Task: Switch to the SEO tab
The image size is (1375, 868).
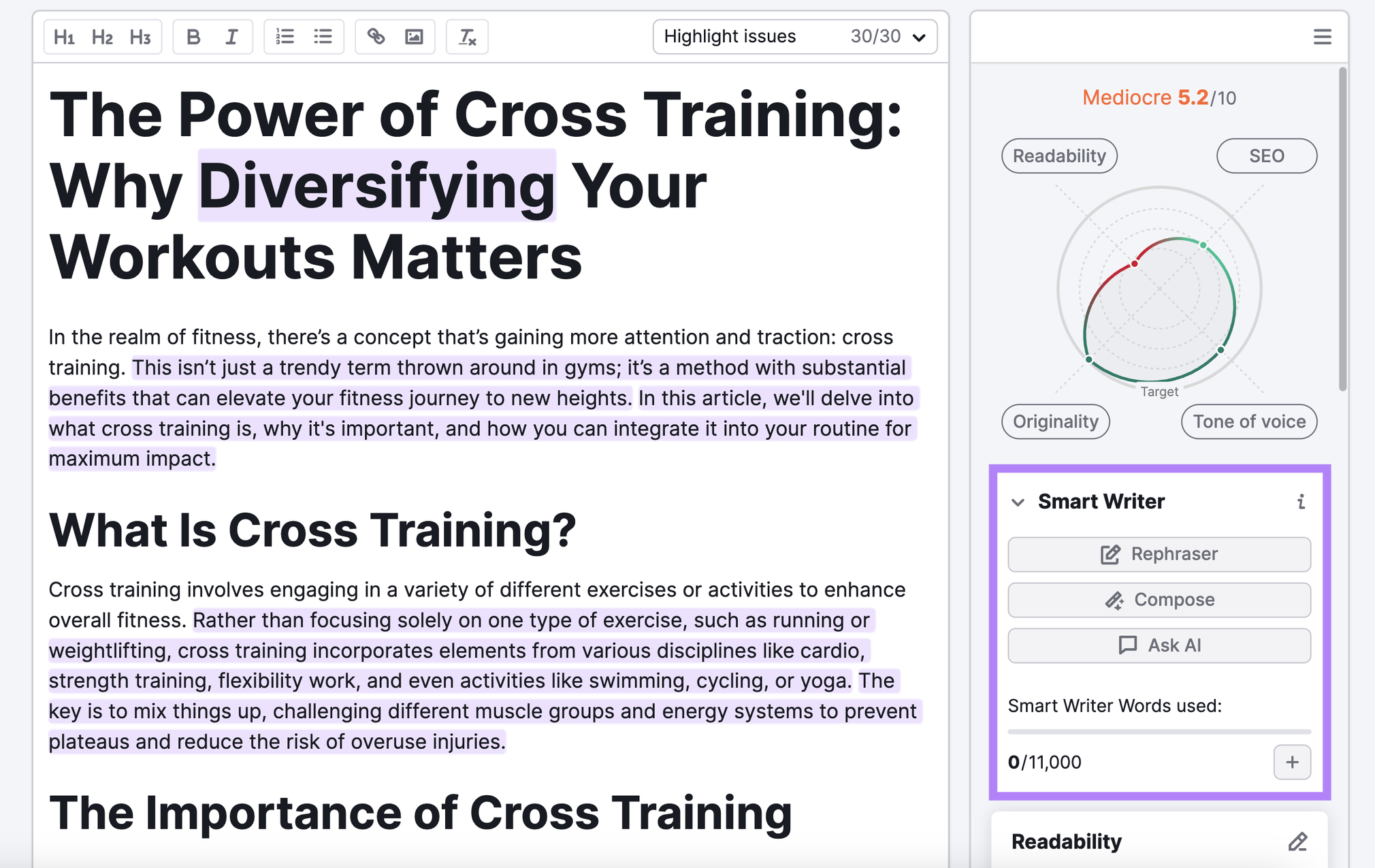Action: (1265, 155)
